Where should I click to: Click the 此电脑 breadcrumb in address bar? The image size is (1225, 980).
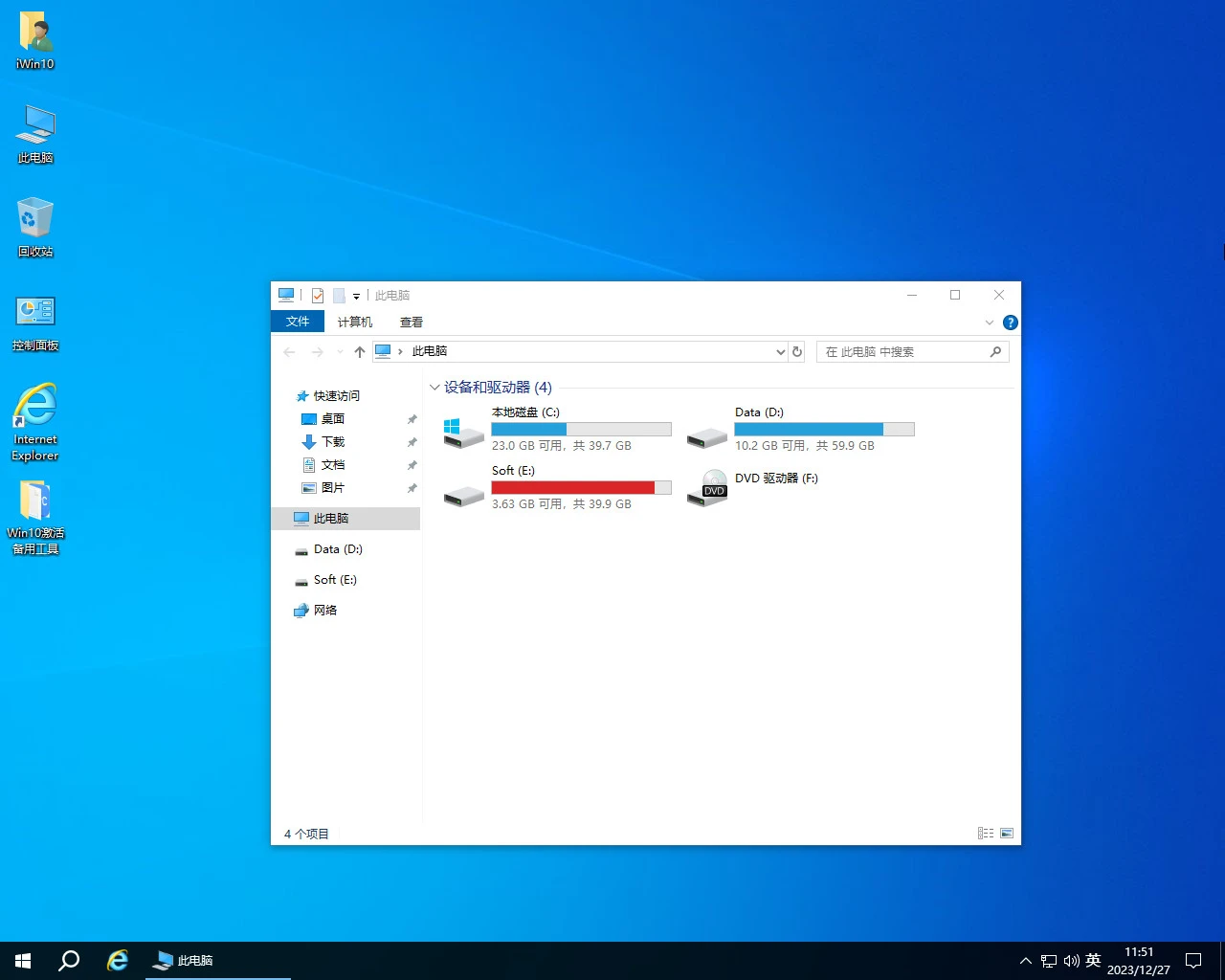(429, 351)
